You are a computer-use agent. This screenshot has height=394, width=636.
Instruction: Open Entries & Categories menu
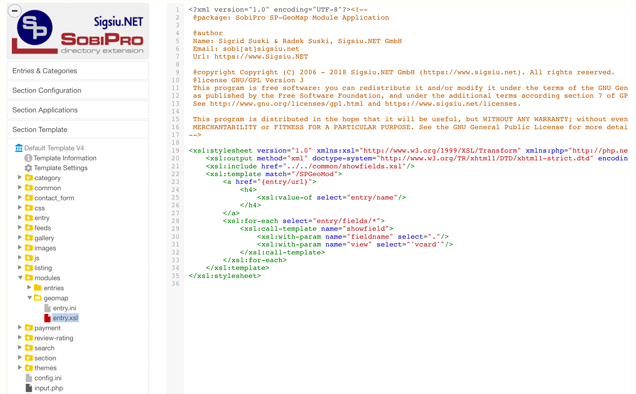coord(78,71)
